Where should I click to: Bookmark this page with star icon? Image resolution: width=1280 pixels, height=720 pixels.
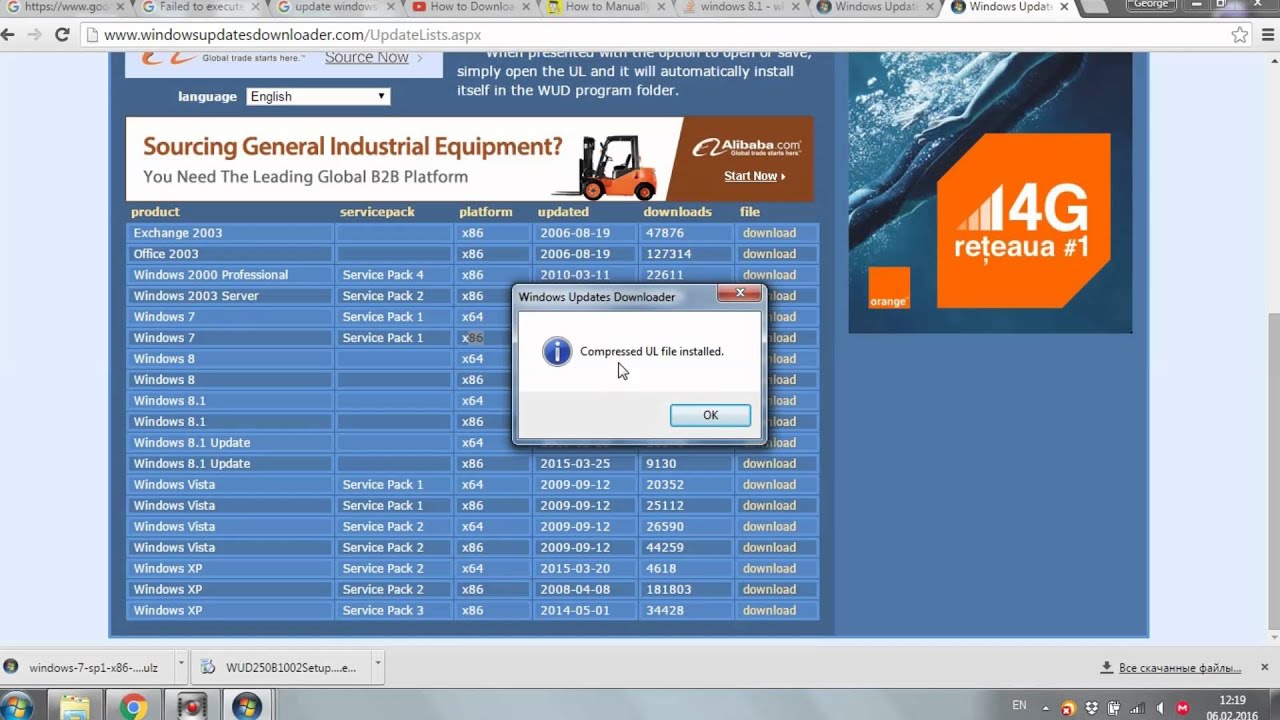point(1240,35)
